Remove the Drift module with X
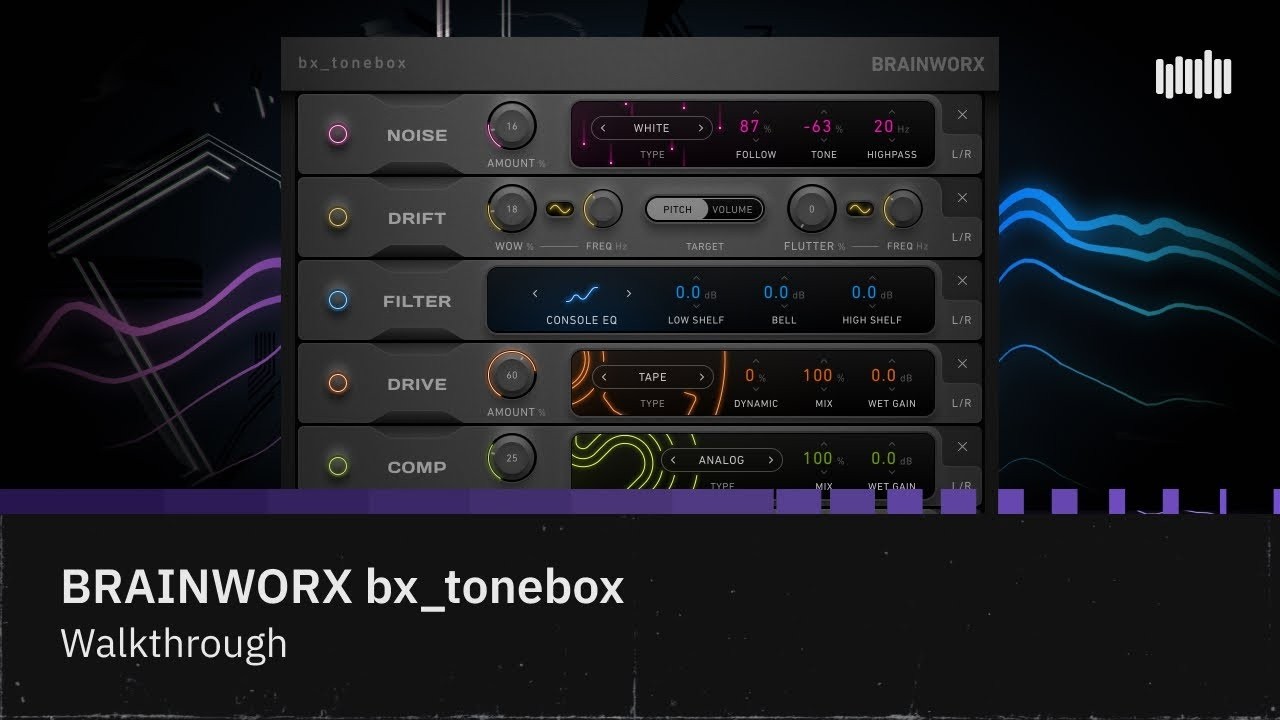Image resolution: width=1280 pixels, height=720 pixels. (x=962, y=198)
